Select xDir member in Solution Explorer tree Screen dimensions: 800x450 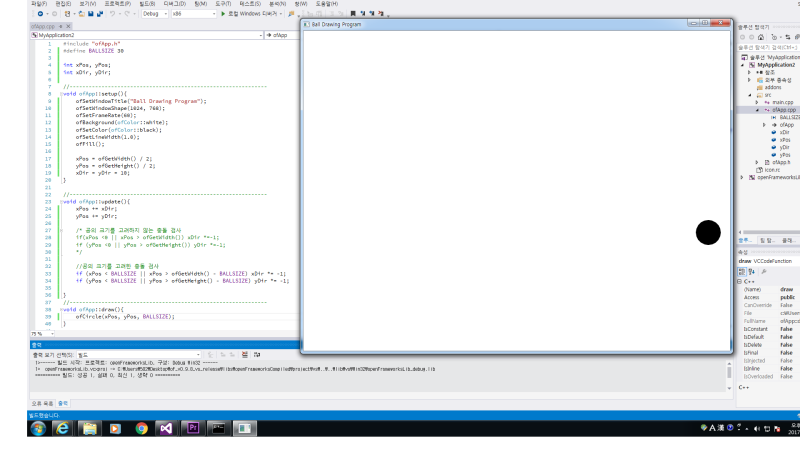(x=784, y=132)
